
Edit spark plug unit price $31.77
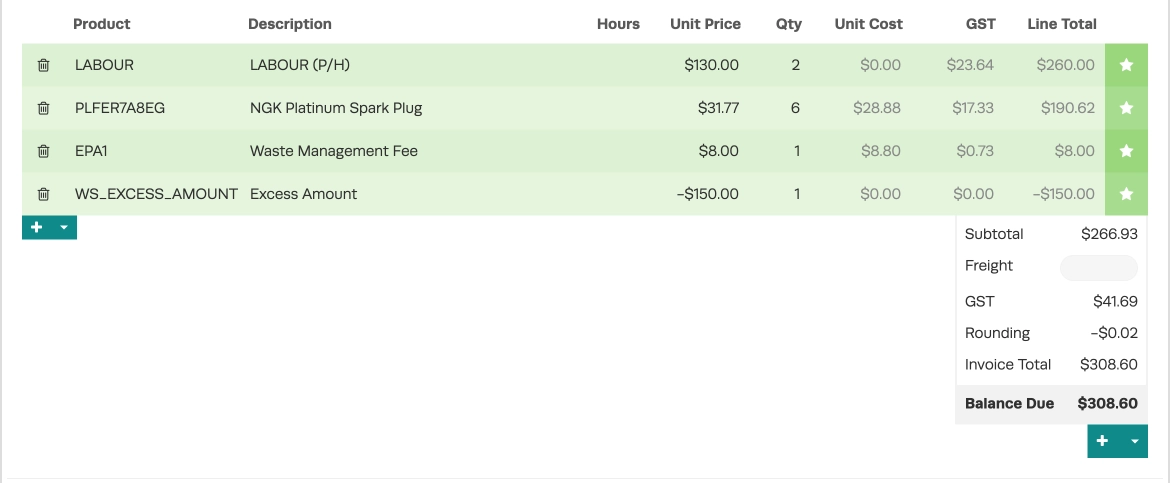[719, 108]
